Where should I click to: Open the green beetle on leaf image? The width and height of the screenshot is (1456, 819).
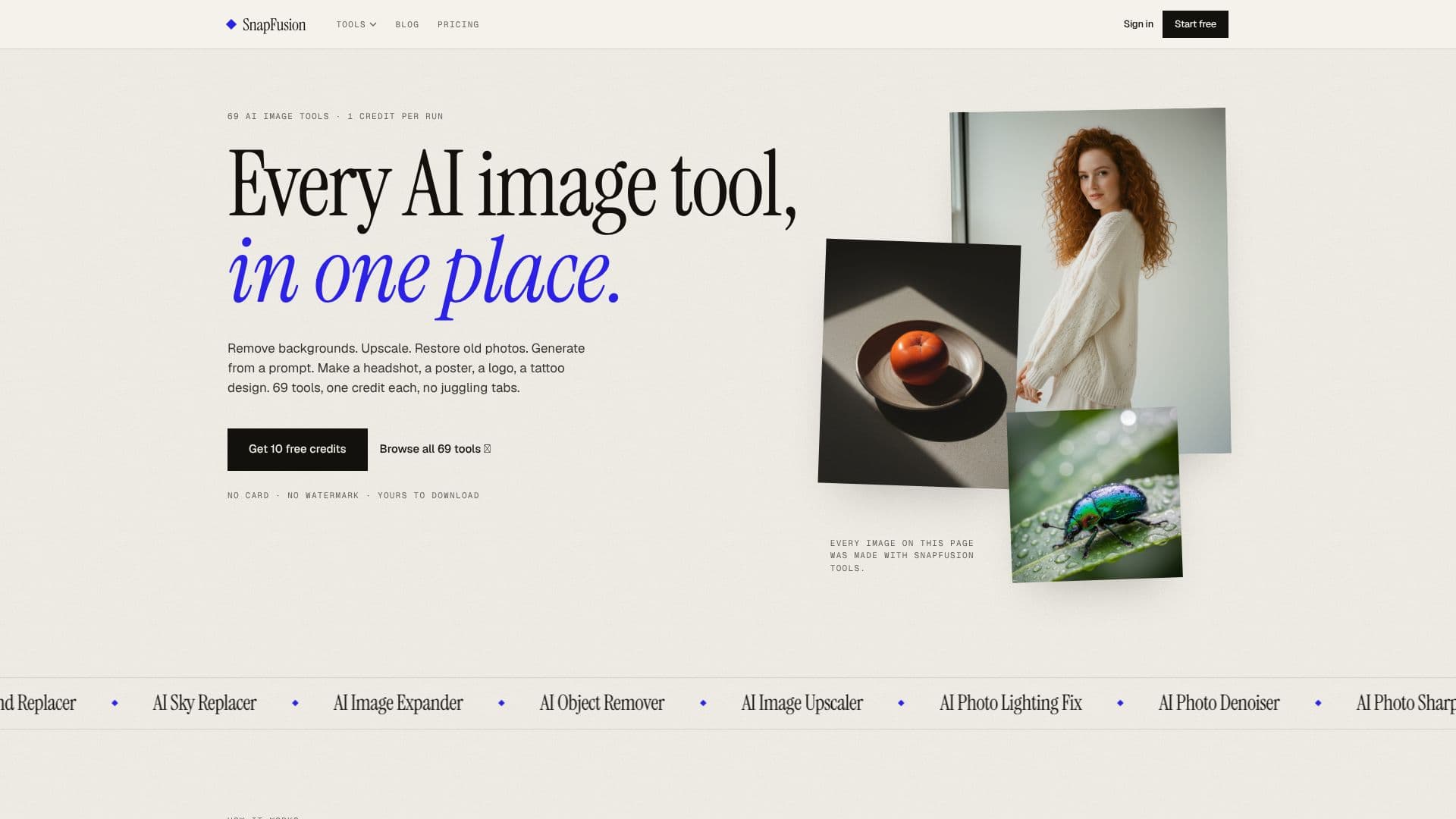tap(1095, 495)
